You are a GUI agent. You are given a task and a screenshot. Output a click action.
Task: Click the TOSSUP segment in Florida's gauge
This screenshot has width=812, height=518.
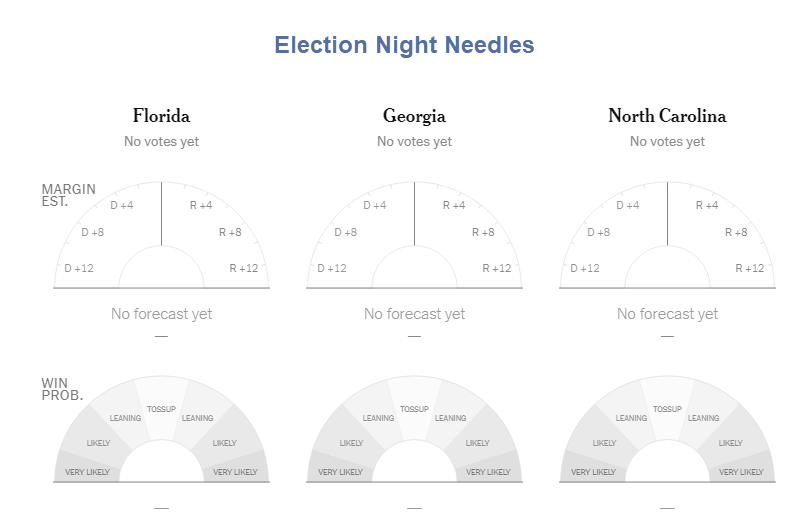161,409
